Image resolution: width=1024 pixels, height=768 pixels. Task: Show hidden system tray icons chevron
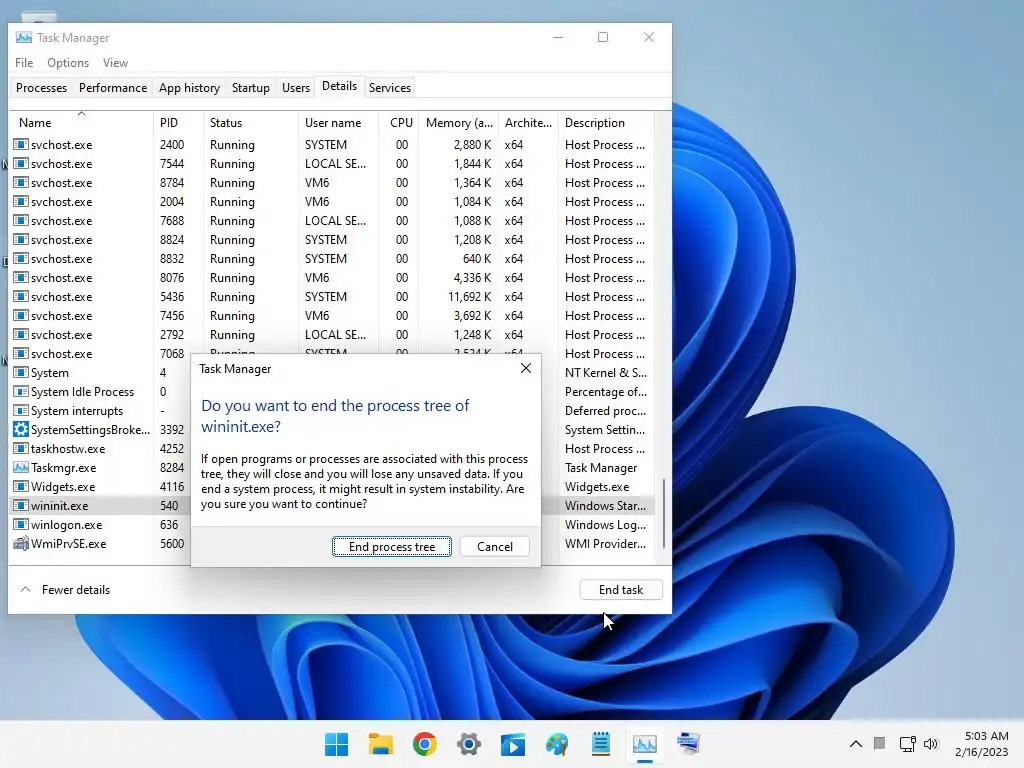[856, 744]
